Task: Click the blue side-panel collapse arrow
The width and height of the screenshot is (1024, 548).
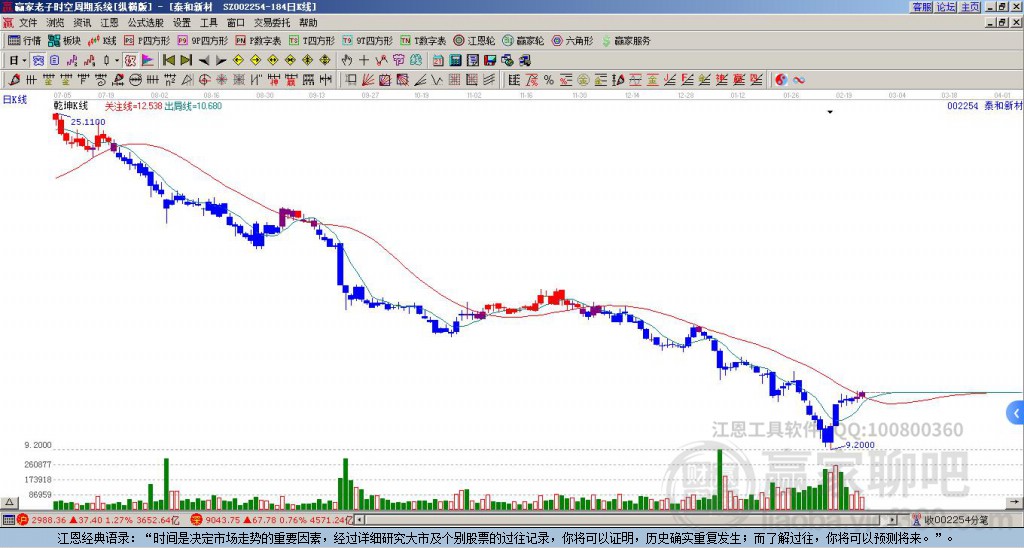Action: click(x=1016, y=413)
